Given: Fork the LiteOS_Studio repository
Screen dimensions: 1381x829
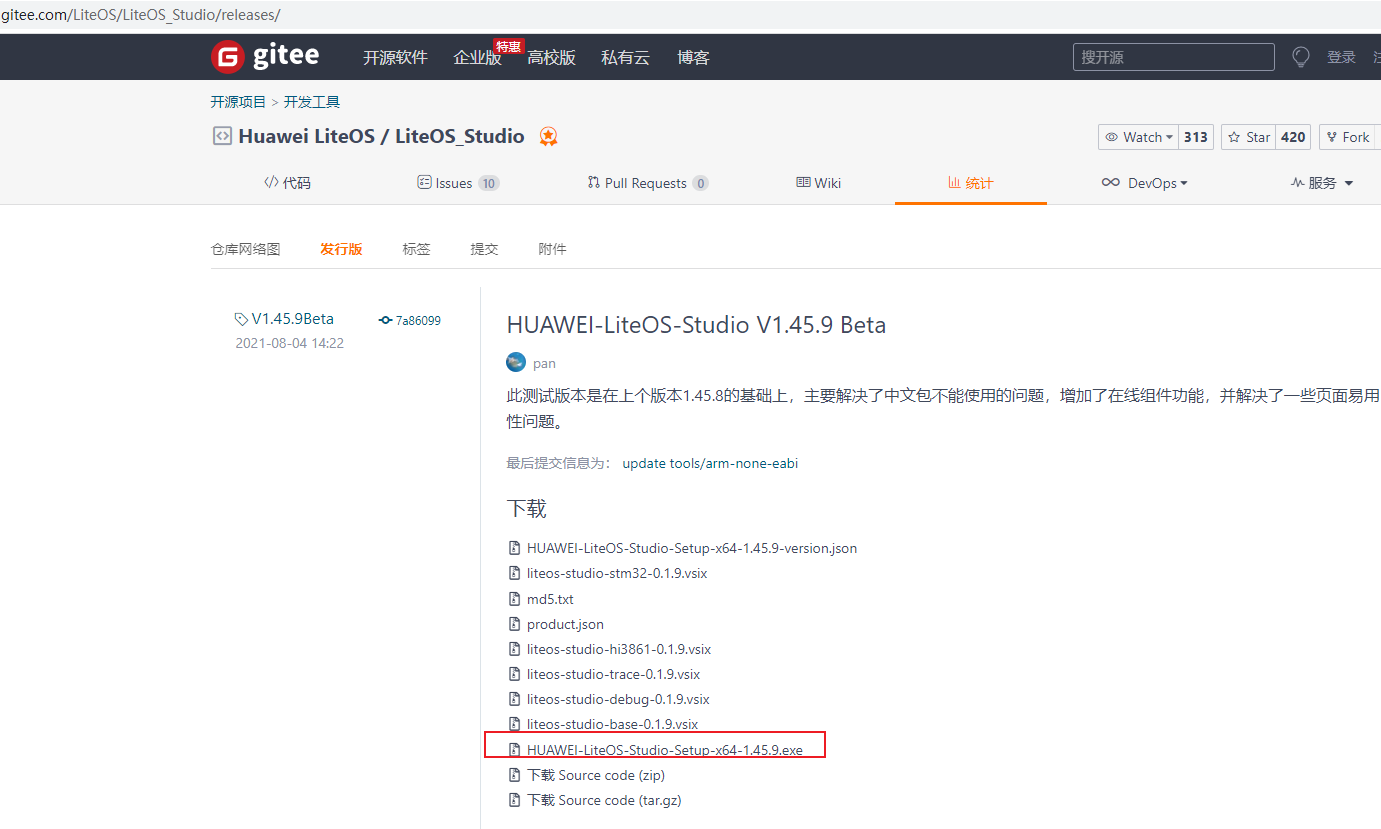Looking at the screenshot, I should 1348,137.
